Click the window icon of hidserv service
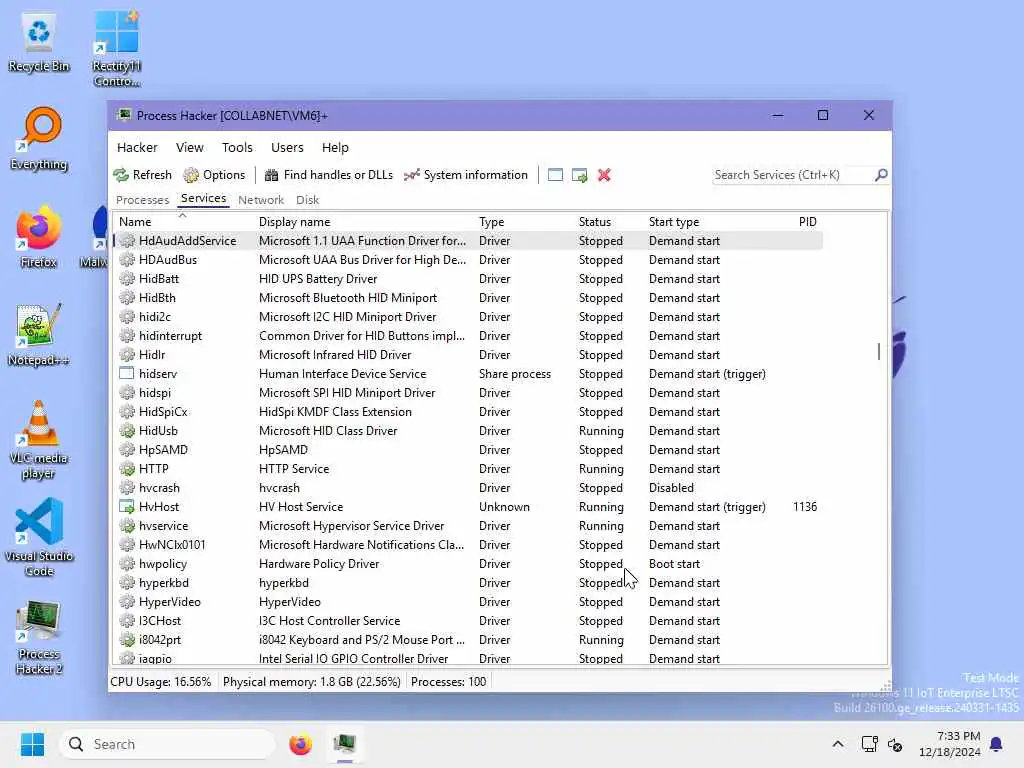The image size is (1024, 768). coord(127,374)
